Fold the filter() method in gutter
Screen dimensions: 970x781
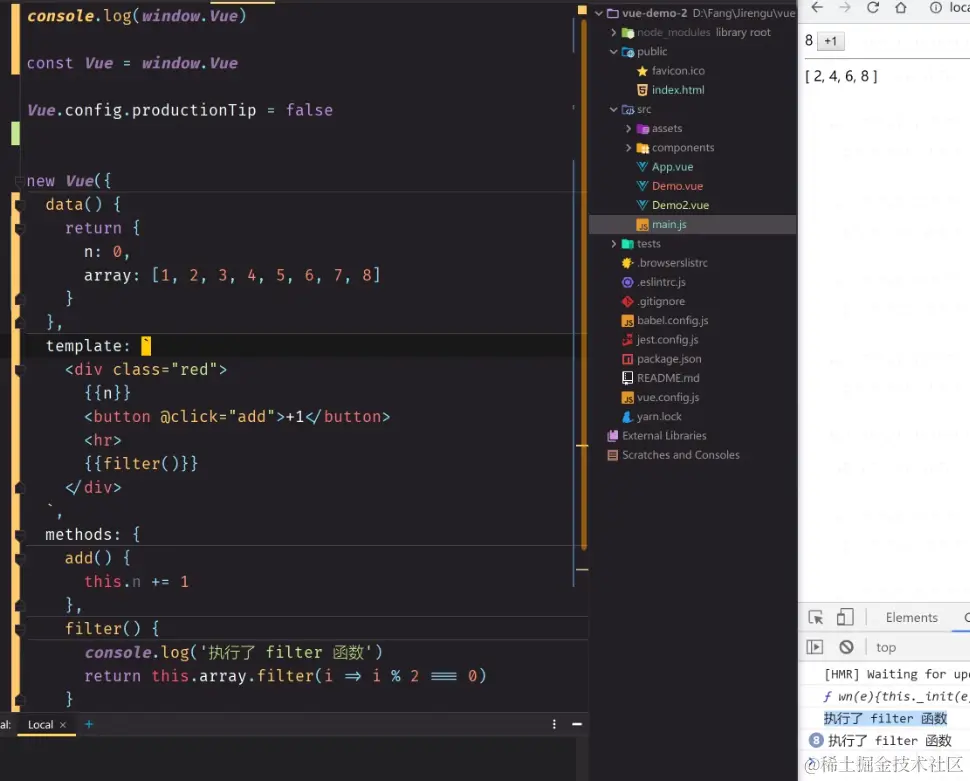tap(19, 629)
